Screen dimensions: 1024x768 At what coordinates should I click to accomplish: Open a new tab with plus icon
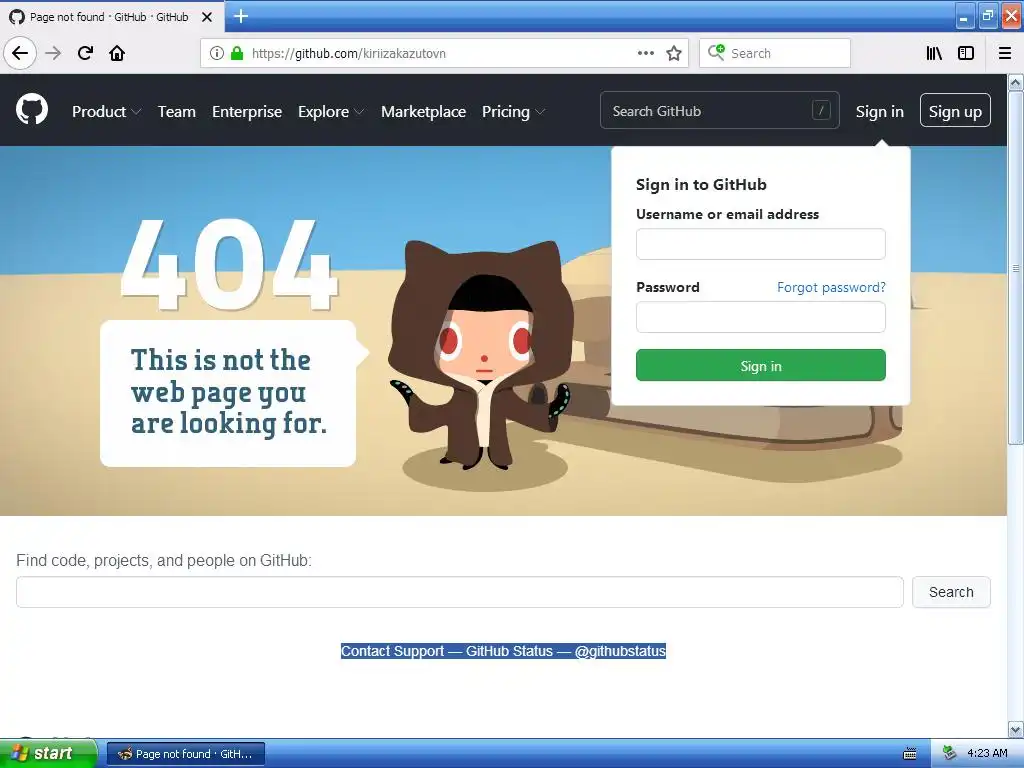(x=241, y=16)
